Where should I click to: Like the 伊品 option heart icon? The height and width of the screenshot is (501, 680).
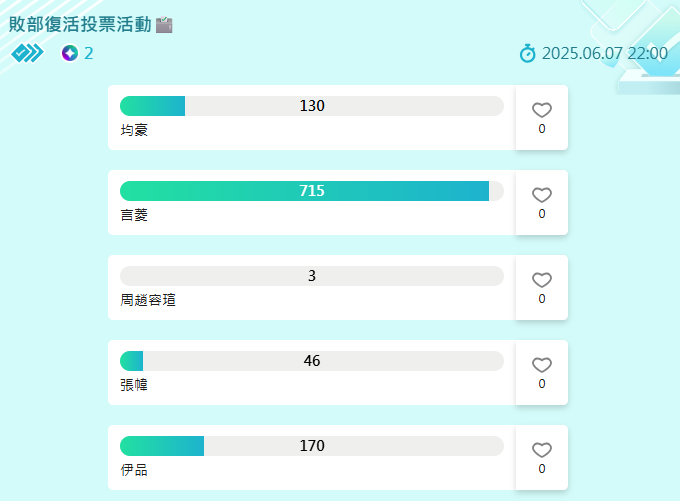(x=542, y=450)
